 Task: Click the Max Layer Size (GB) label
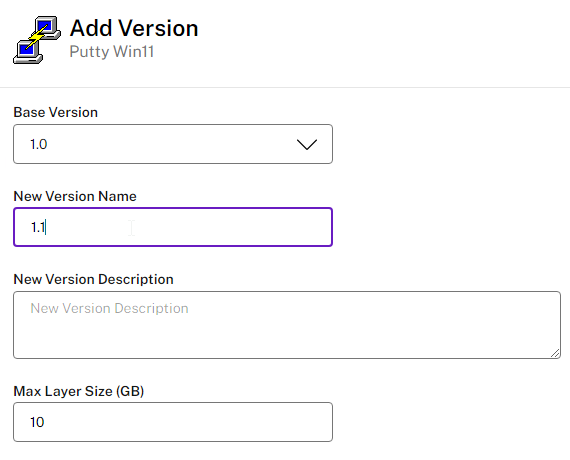(x=79, y=391)
